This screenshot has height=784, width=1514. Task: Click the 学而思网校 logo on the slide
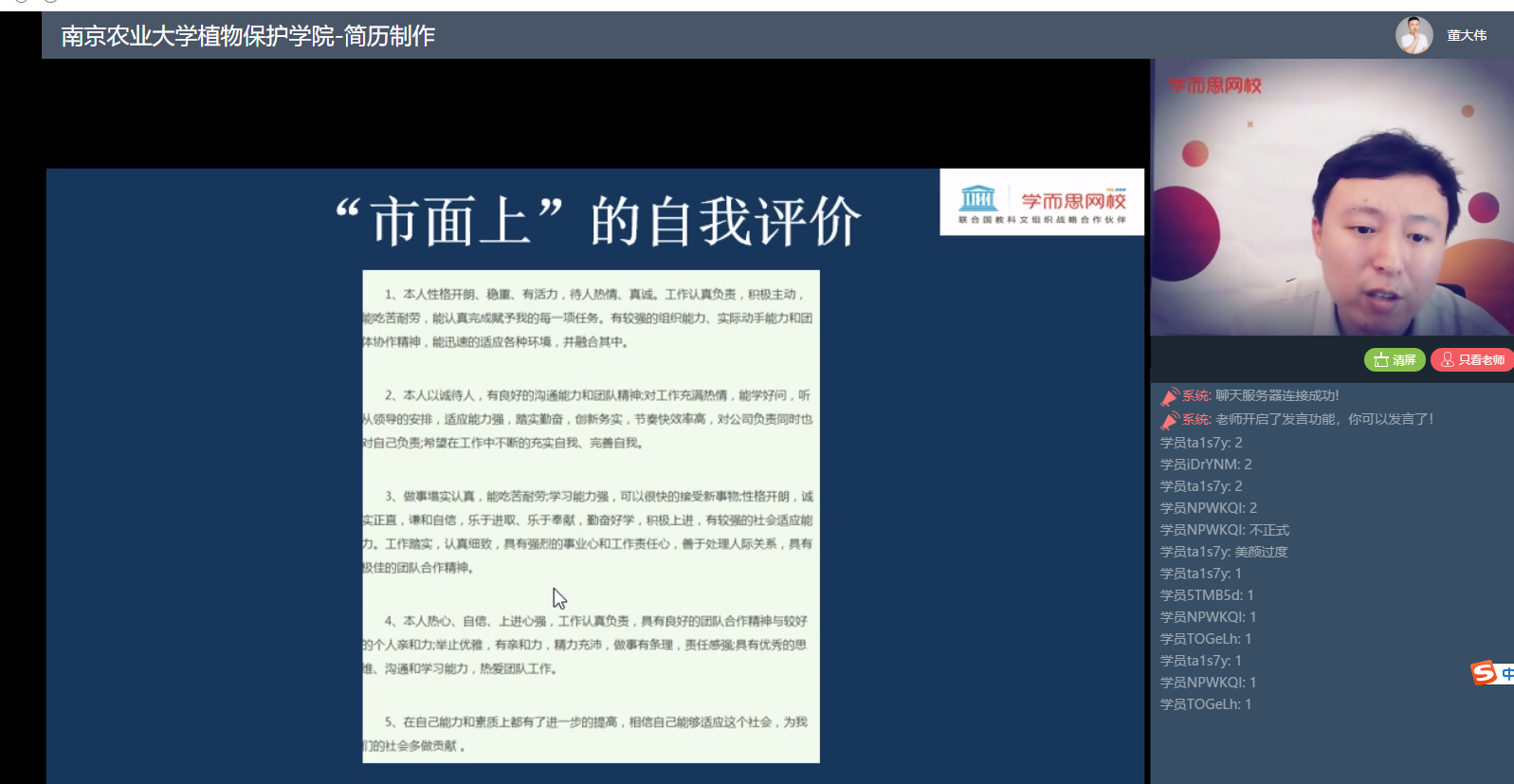click(x=1041, y=203)
